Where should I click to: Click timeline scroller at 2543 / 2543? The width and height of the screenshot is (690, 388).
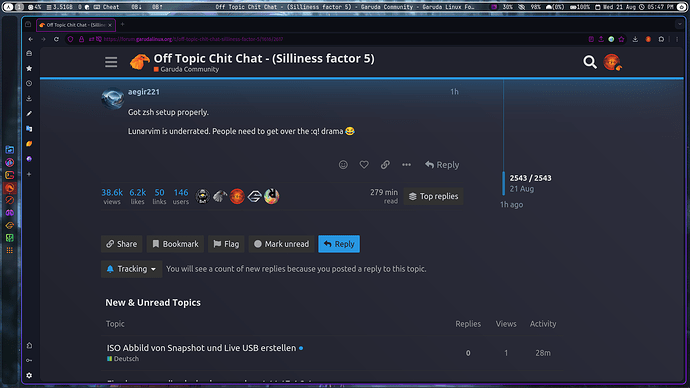530,178
